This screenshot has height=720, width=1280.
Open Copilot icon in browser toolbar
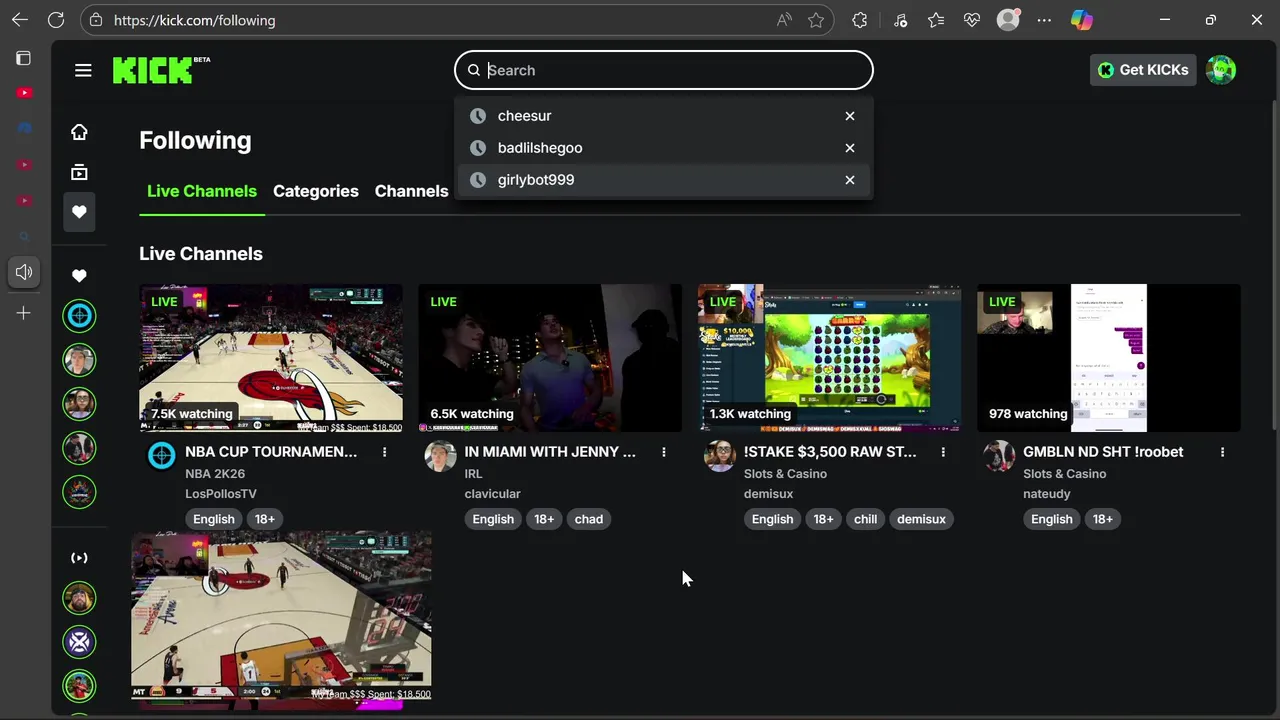point(1082,20)
